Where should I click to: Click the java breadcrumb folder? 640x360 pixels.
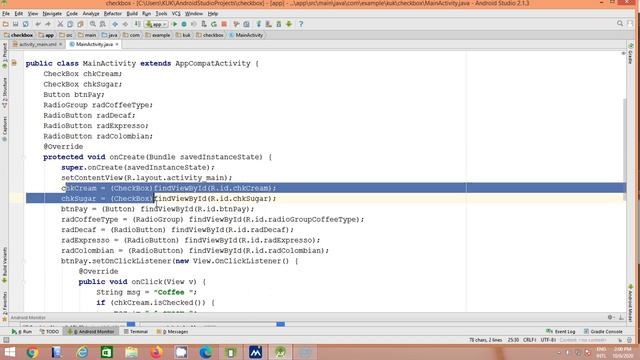tap(109, 35)
